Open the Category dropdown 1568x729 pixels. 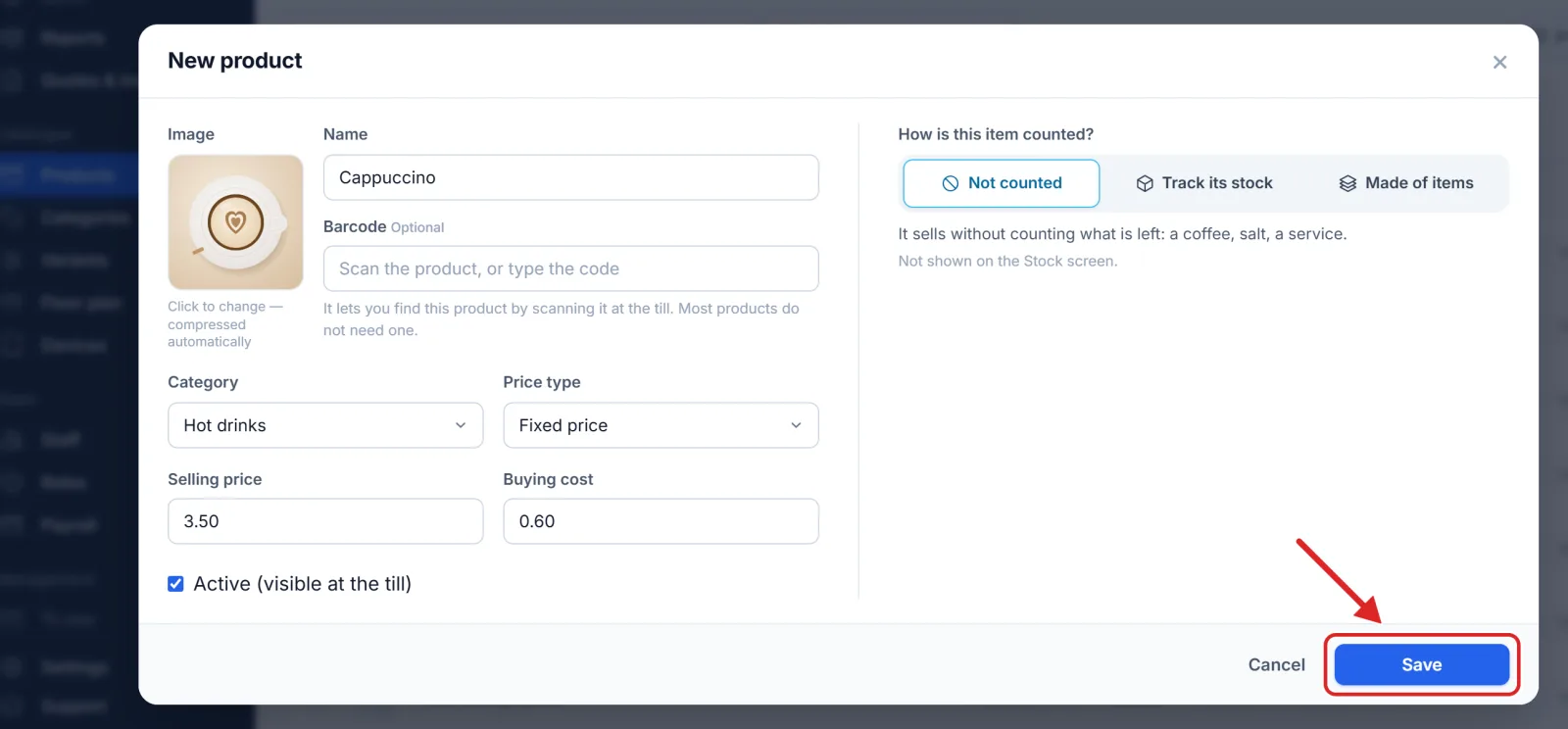(325, 425)
